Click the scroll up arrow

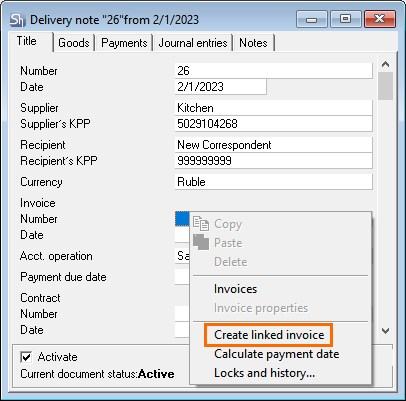coord(386,64)
